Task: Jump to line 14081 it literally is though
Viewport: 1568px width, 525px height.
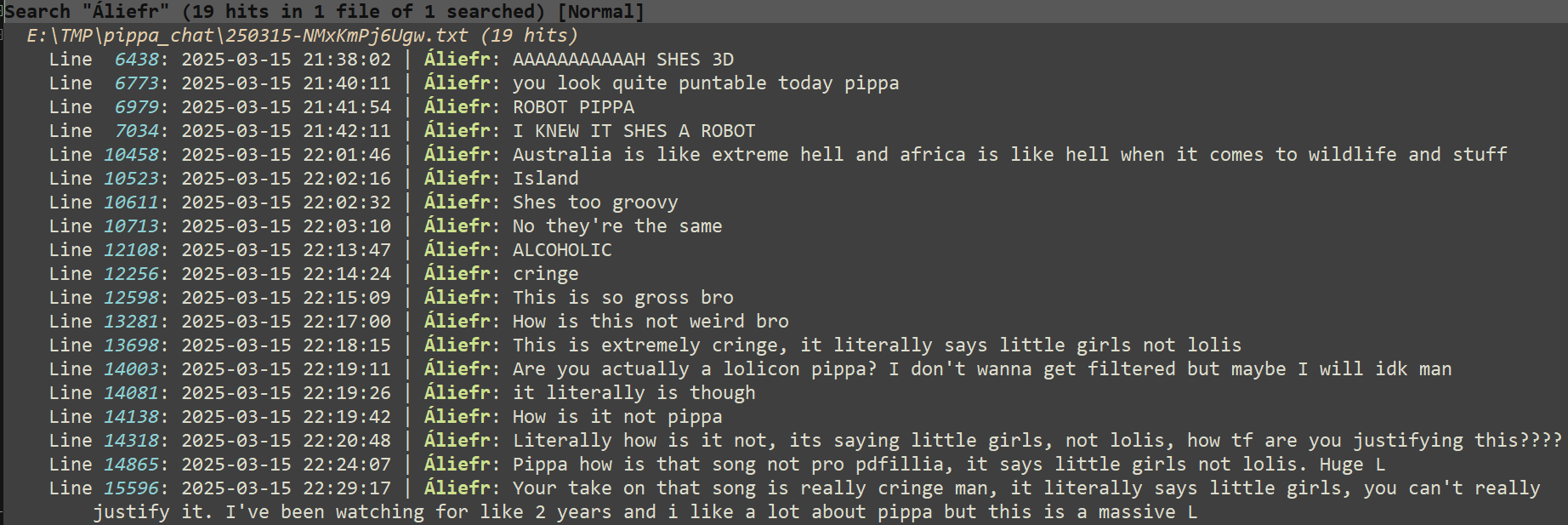Action: point(401,393)
